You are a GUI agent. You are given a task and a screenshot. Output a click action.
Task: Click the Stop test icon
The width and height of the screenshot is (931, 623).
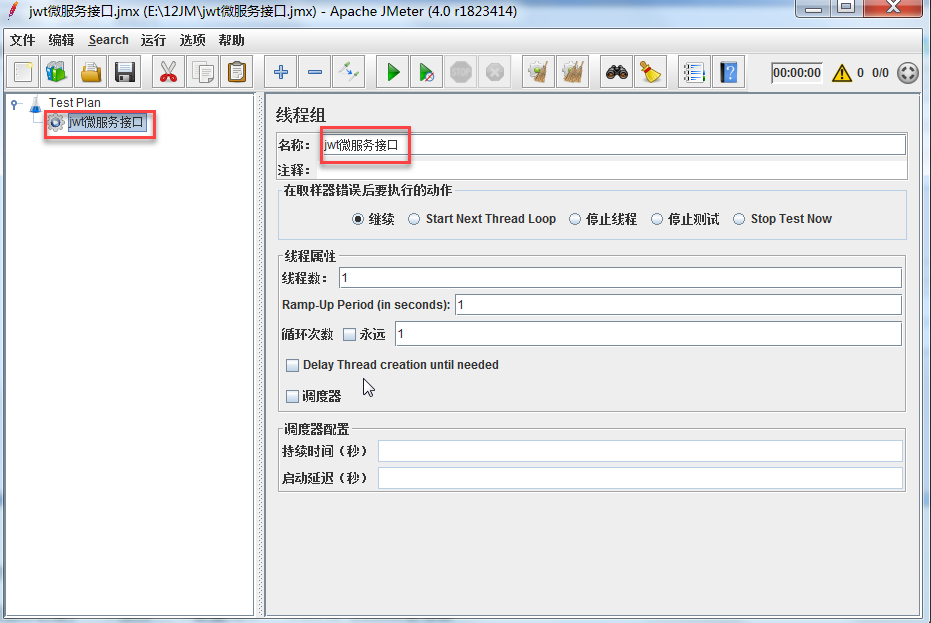[461, 72]
